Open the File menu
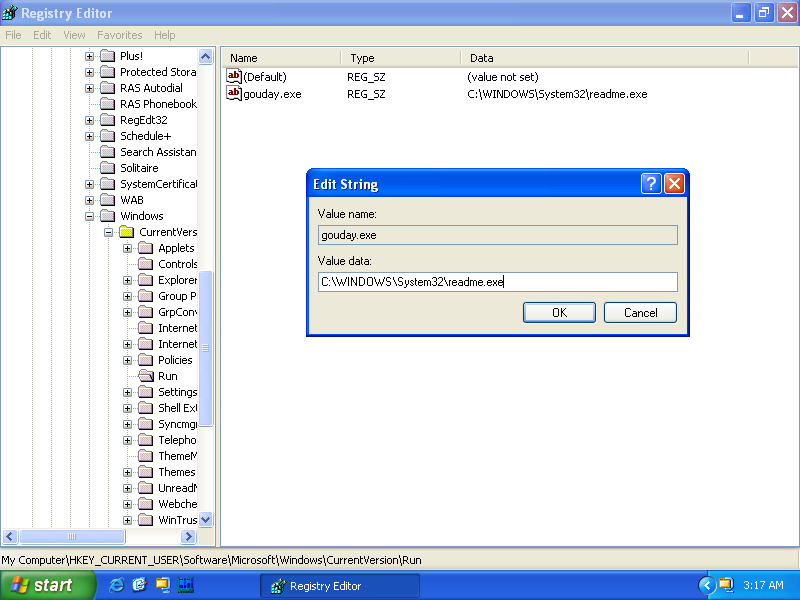 point(13,35)
